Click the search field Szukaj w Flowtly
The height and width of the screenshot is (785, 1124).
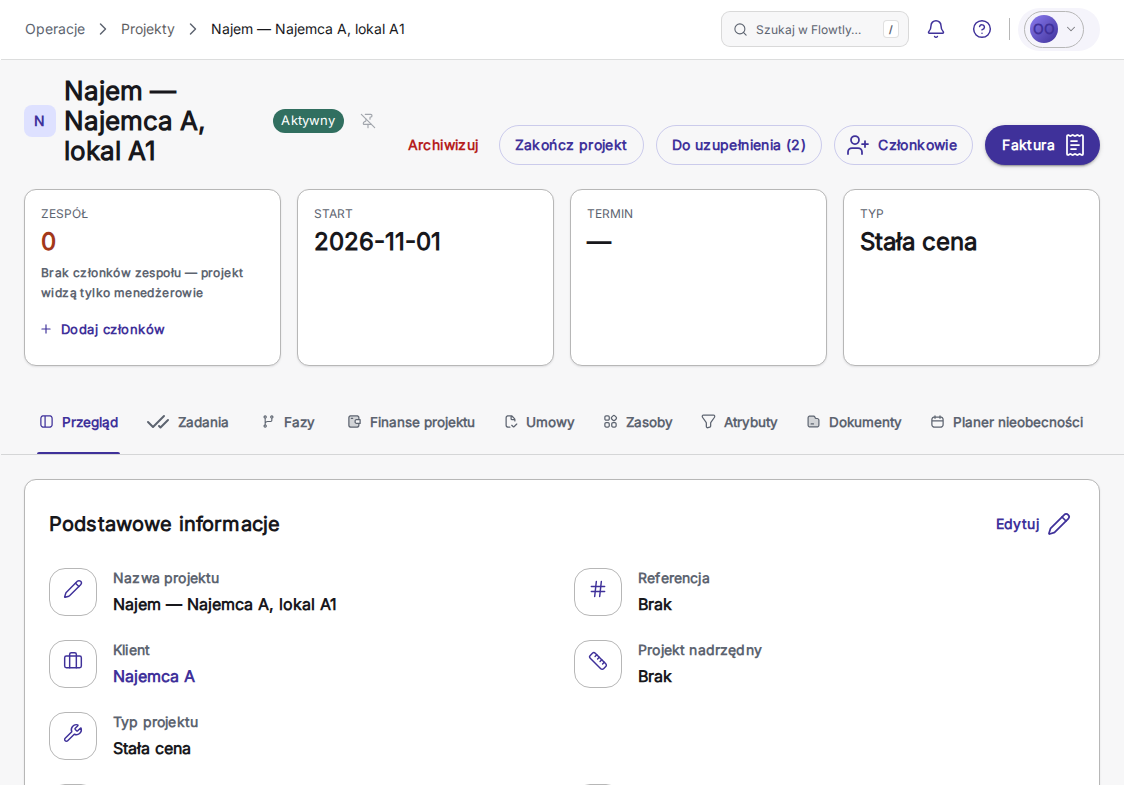click(x=814, y=29)
